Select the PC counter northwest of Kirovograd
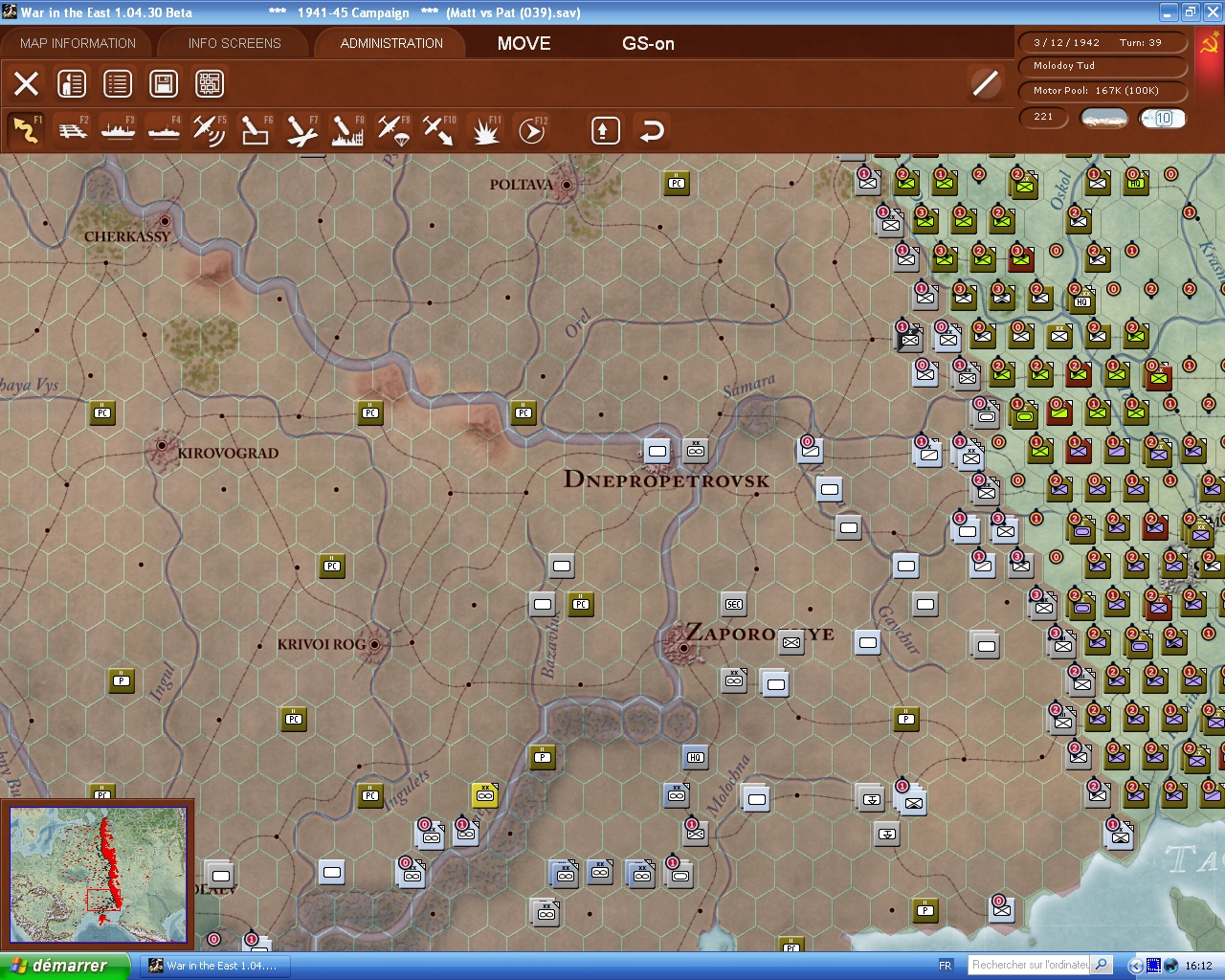This screenshot has height=980, width=1225. (x=102, y=412)
